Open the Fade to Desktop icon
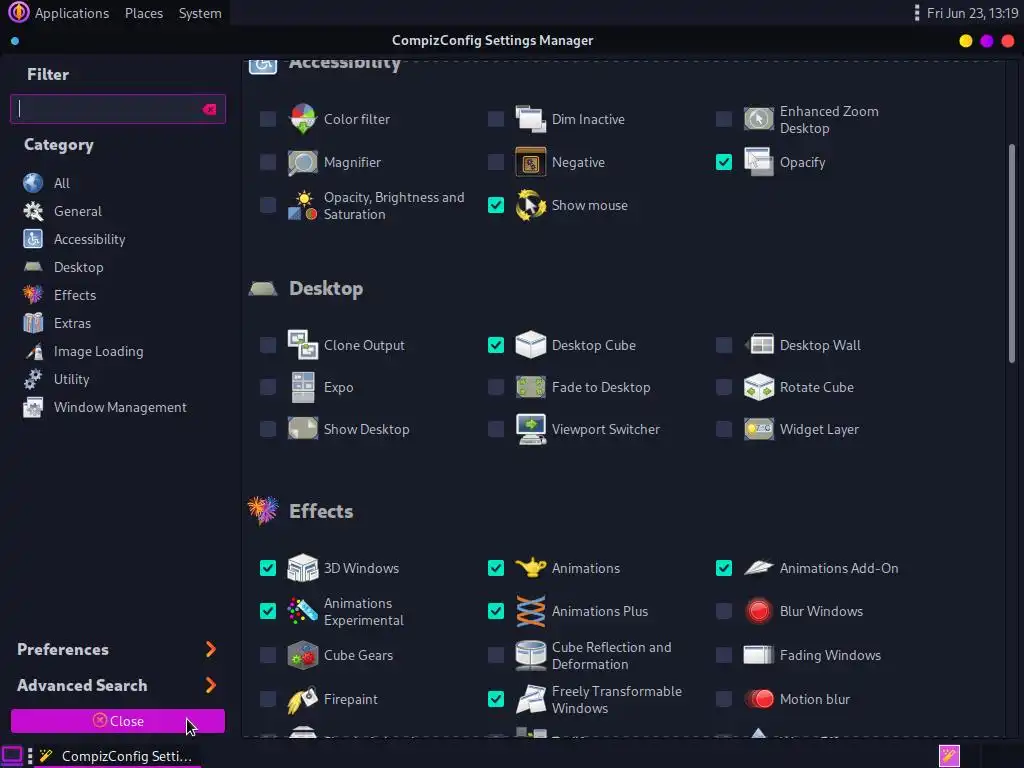 point(530,387)
